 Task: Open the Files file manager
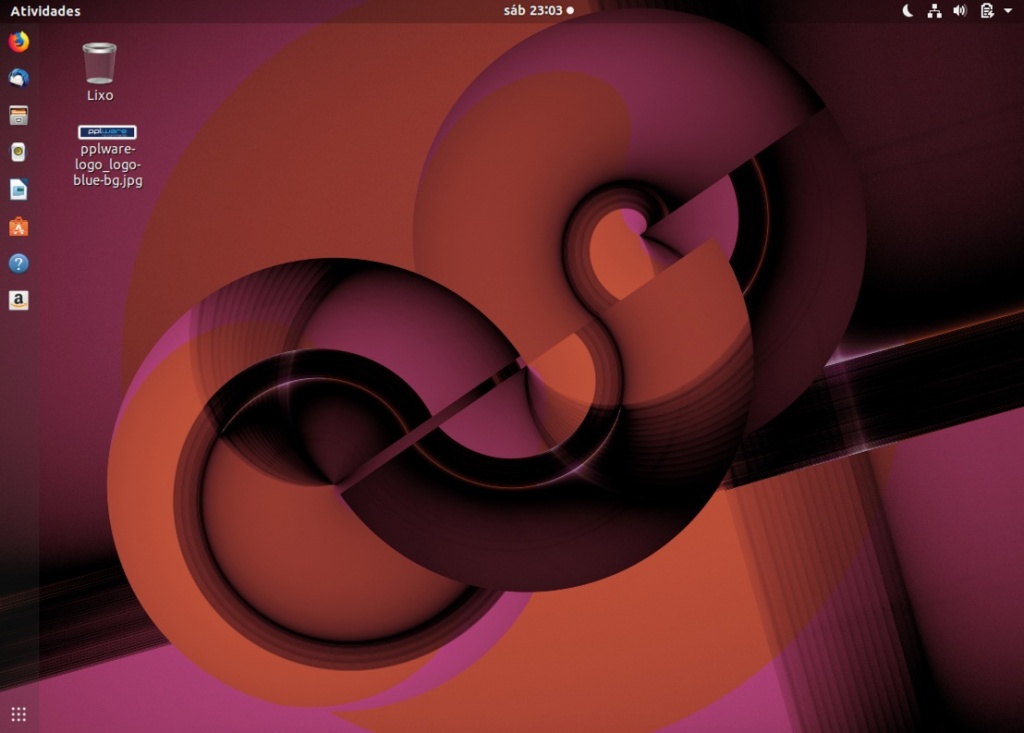18,115
